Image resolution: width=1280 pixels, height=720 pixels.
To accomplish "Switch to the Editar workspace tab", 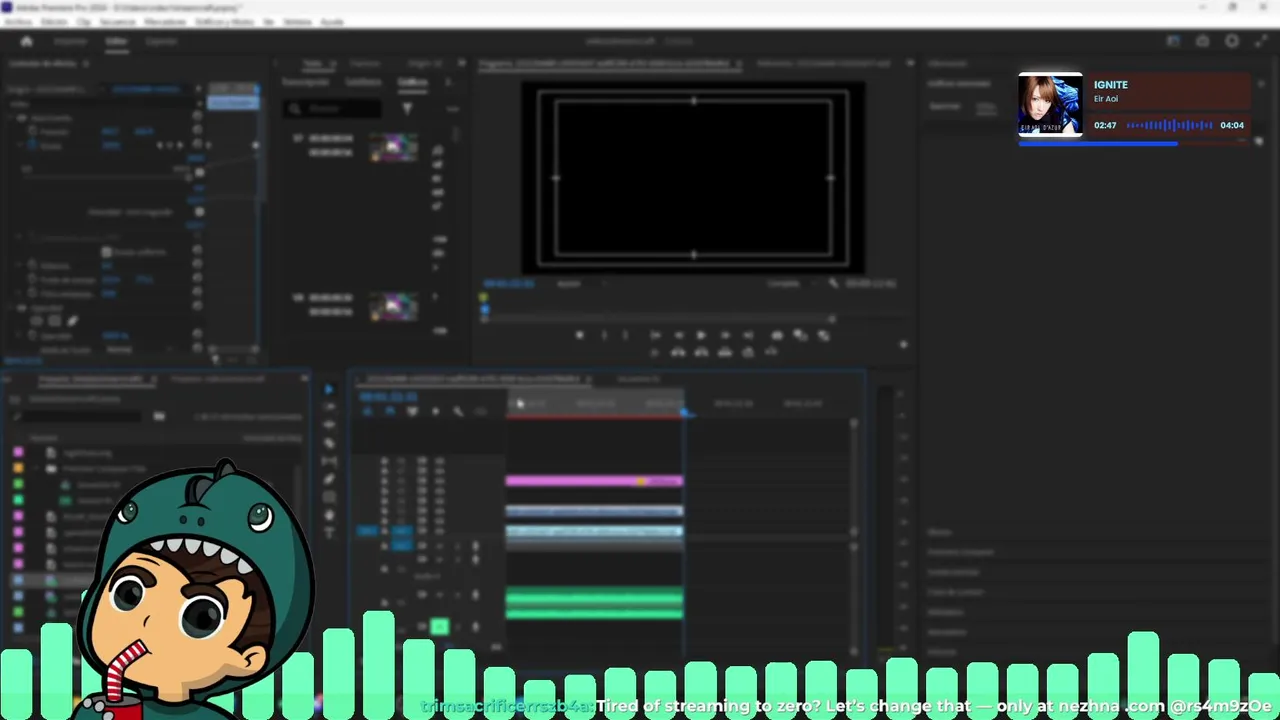I will tap(117, 41).
